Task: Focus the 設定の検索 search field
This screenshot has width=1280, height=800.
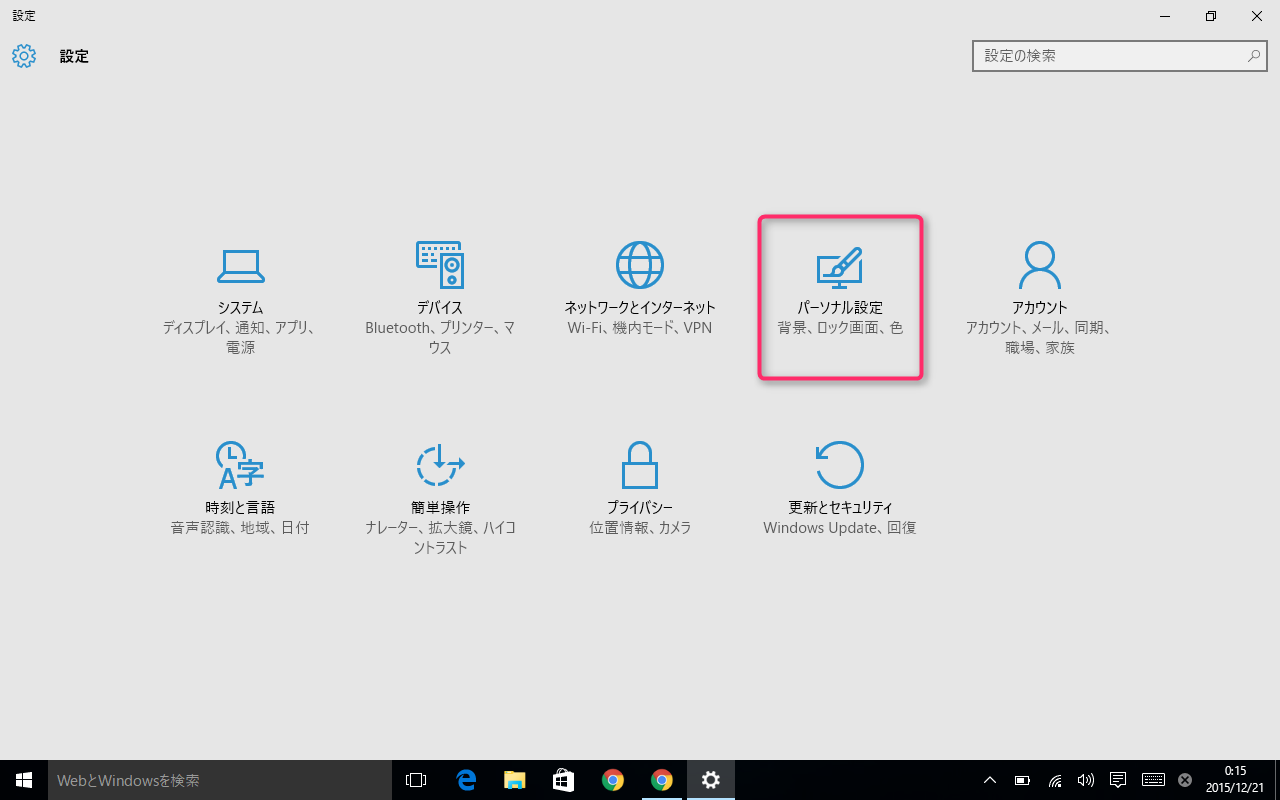Action: (1121, 56)
